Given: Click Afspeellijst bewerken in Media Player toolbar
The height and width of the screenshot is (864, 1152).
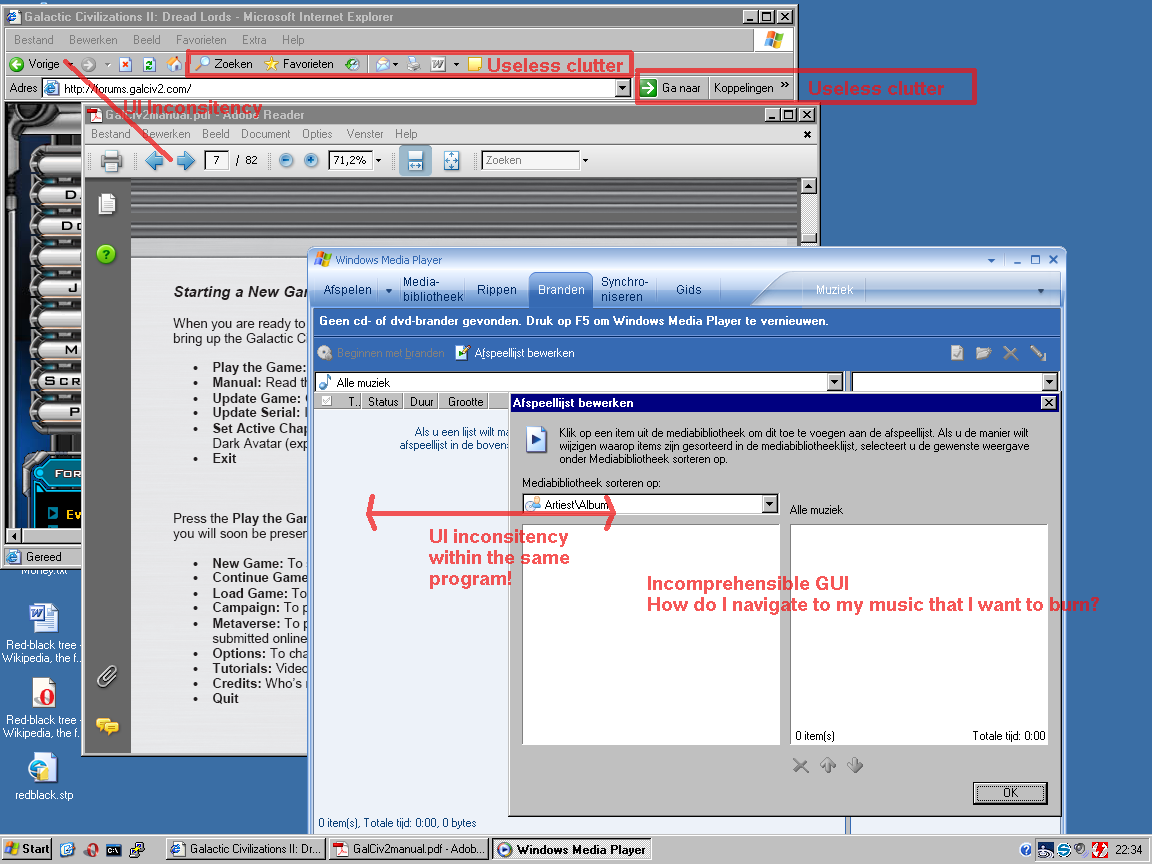Looking at the screenshot, I should (x=515, y=353).
